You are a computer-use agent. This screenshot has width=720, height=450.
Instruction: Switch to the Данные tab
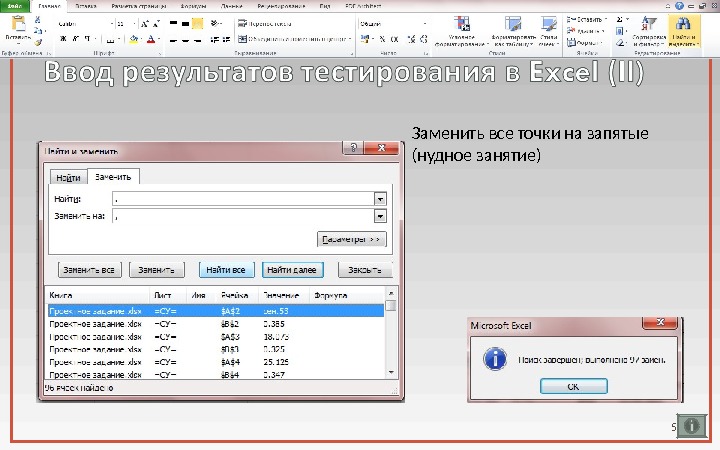(231, 6)
